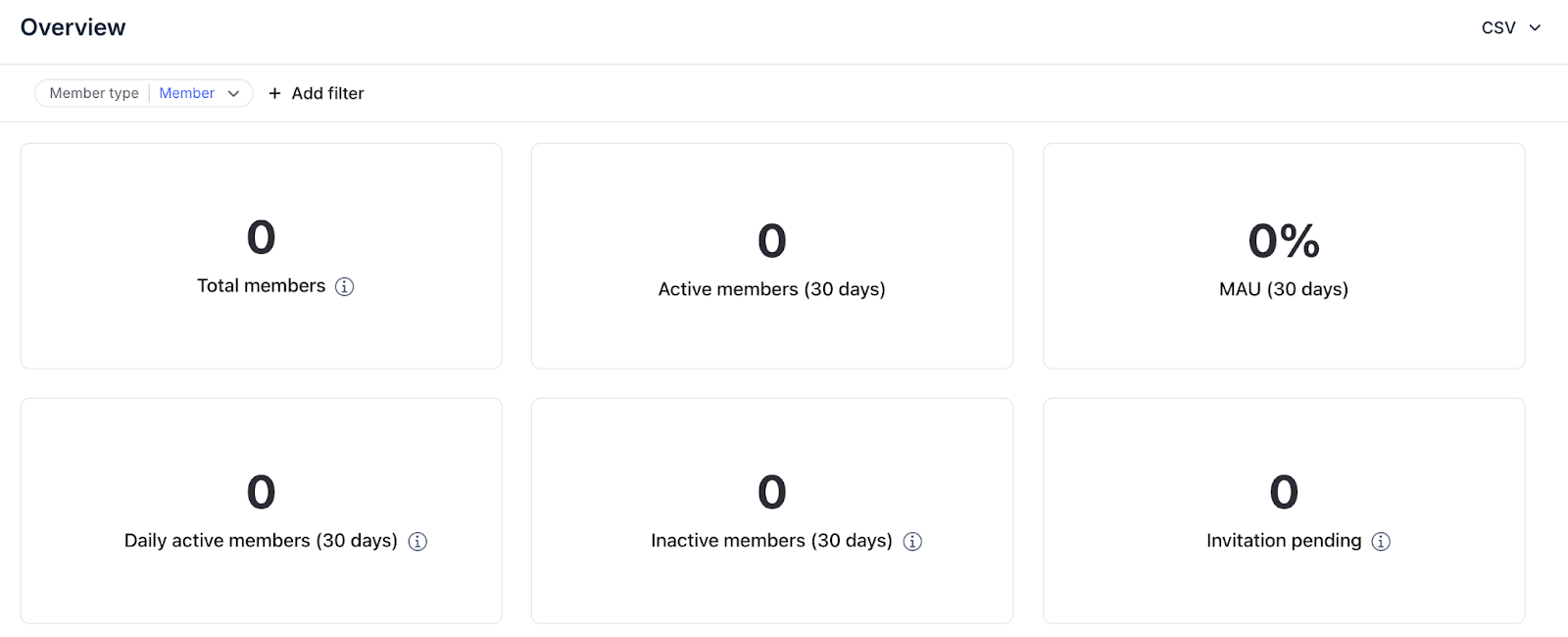Click the dropdown arrow in the Member type pill
The width and height of the screenshot is (1568, 637).
point(233,93)
